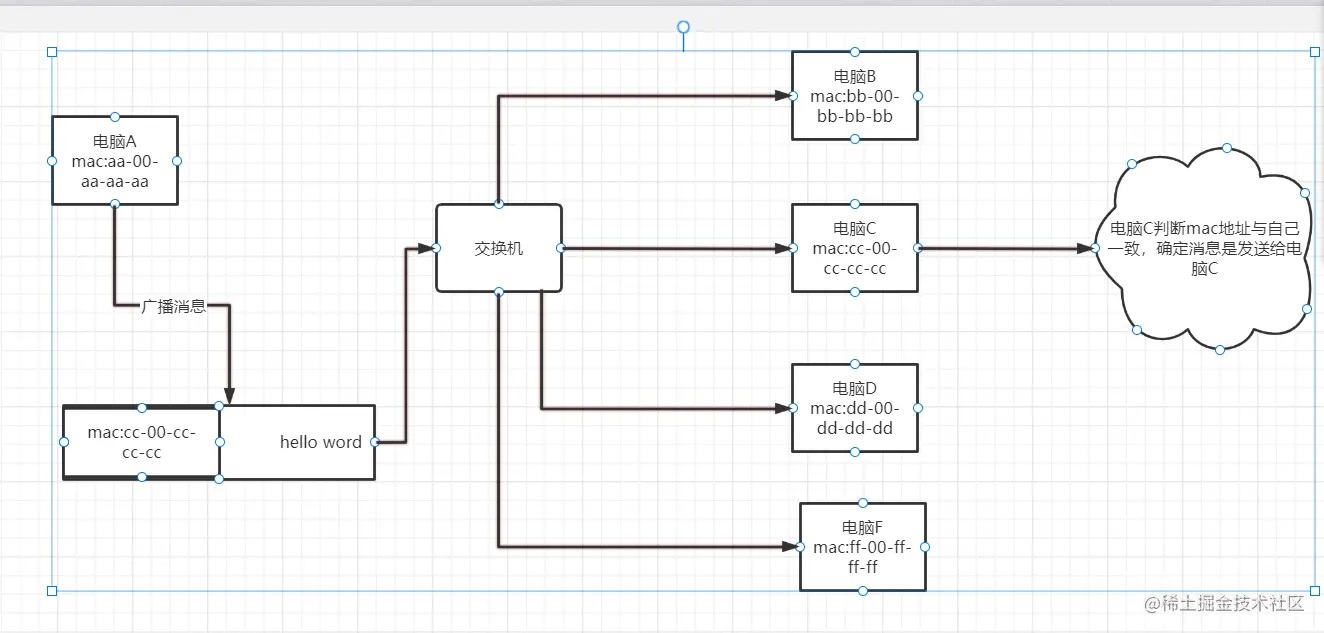Click the bottom-right selection resize handle
Viewport: 1324px width, 633px height.
pos(1315,591)
